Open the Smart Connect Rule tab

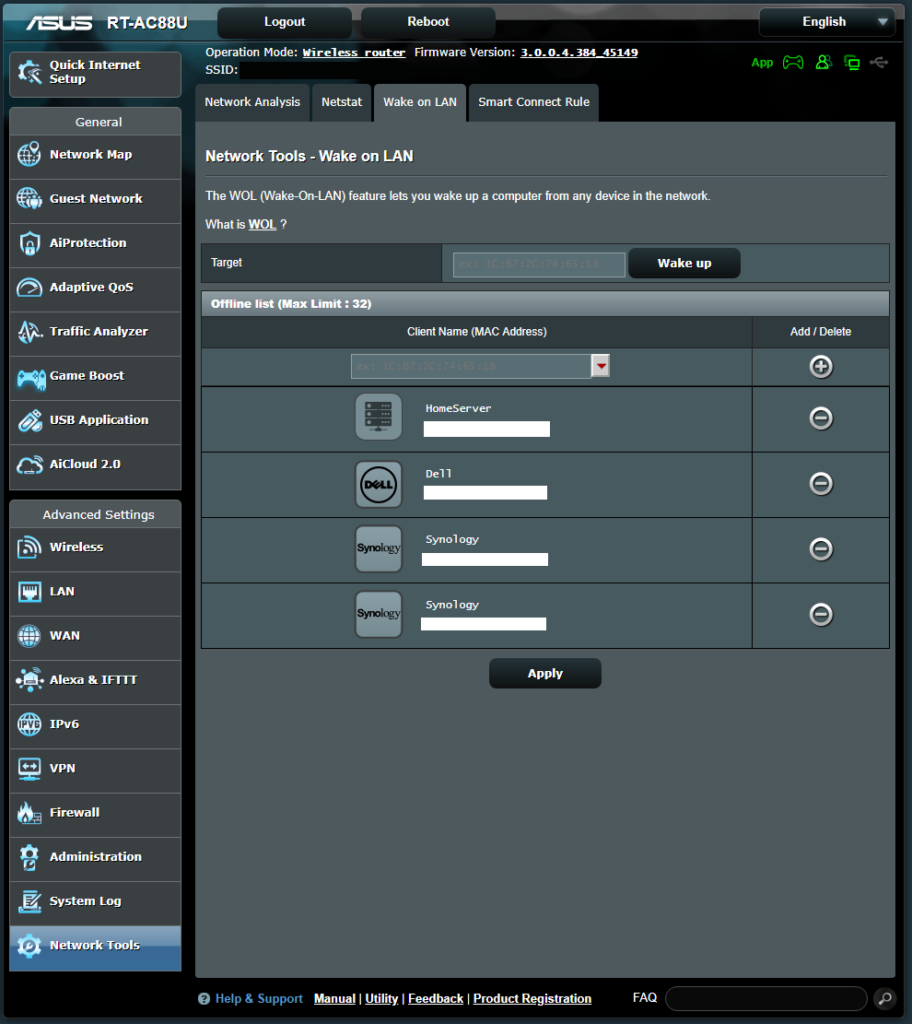click(533, 102)
